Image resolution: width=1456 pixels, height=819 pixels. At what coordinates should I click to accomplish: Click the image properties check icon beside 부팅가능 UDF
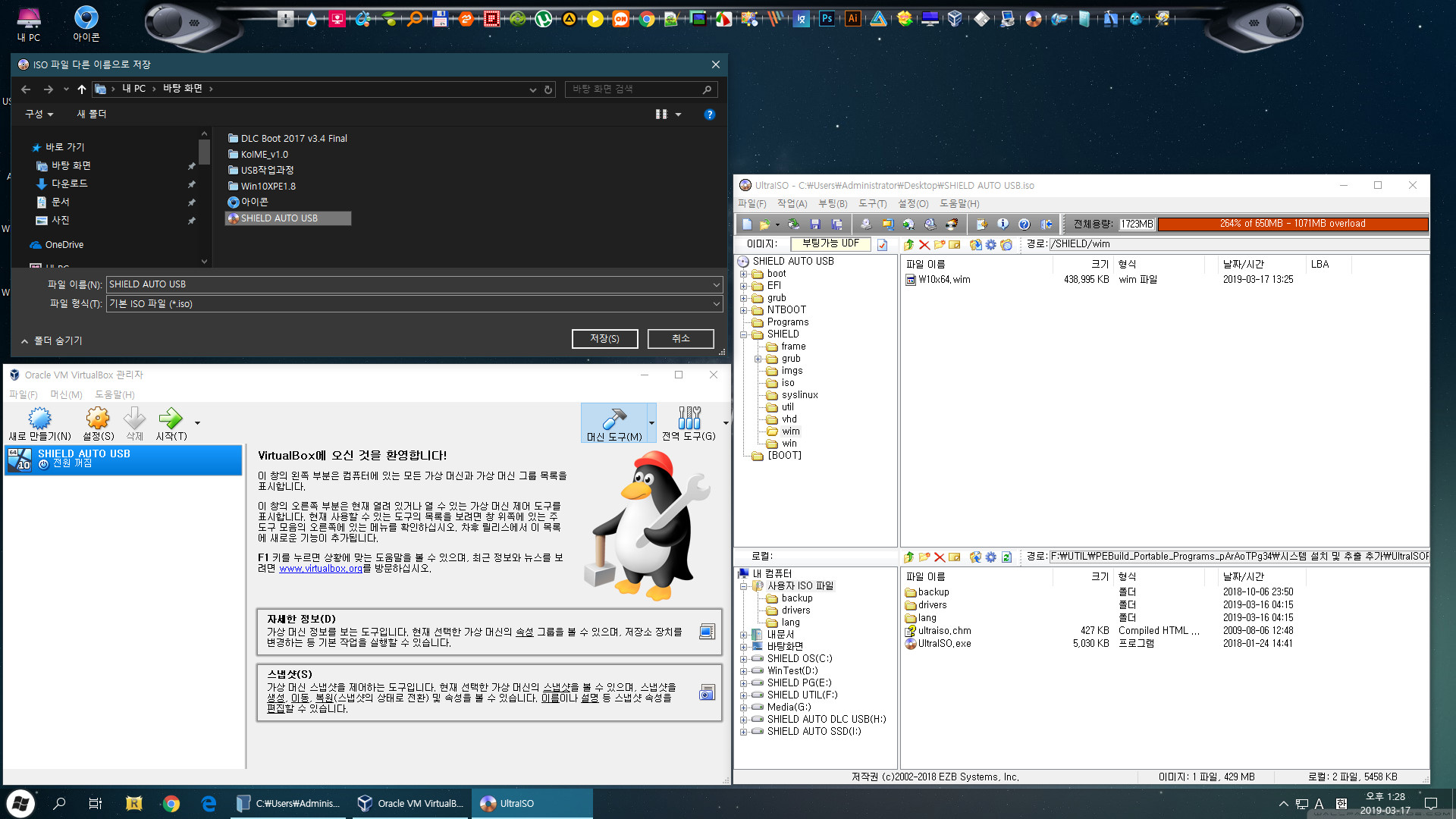pos(882,244)
